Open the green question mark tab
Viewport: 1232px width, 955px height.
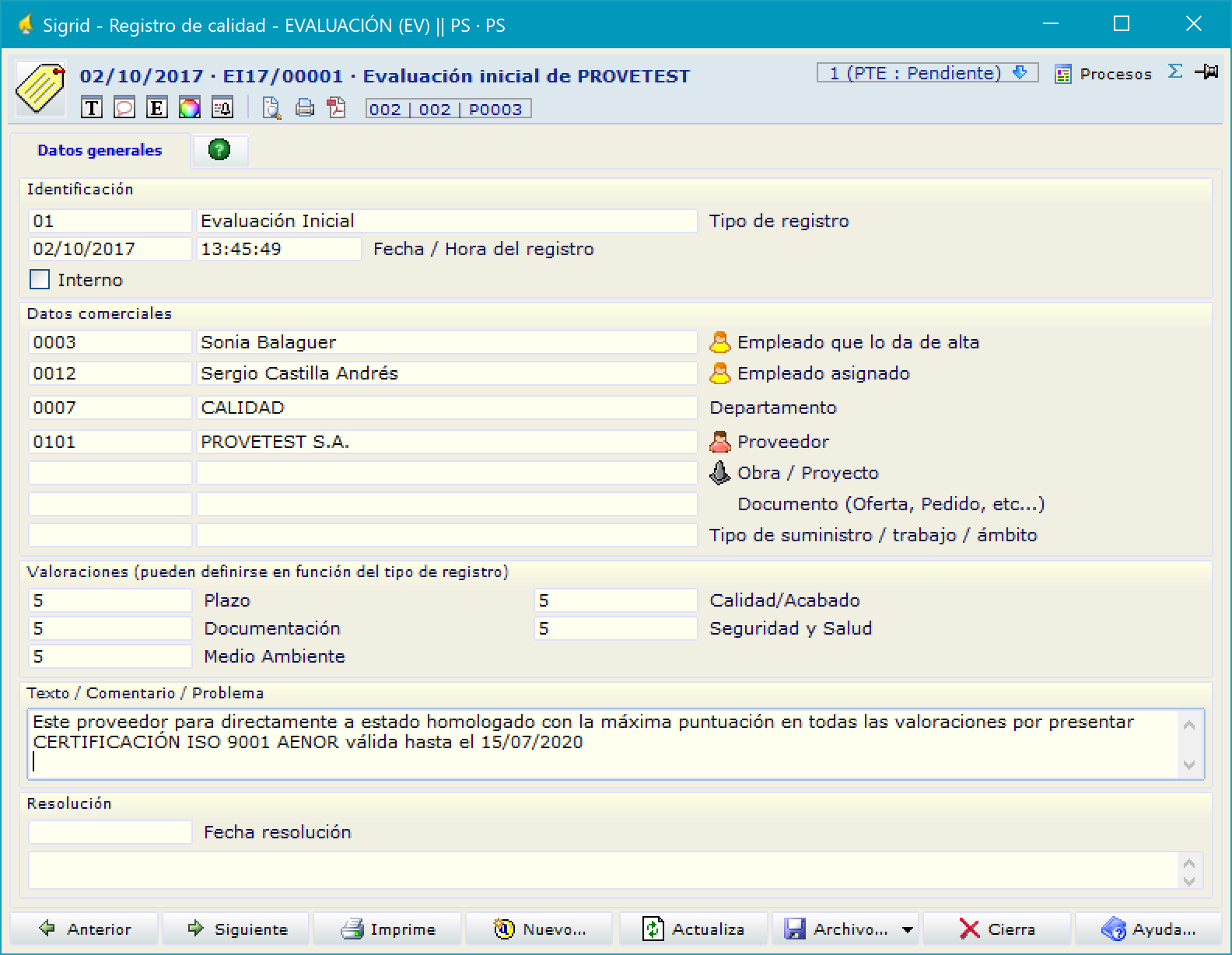click(220, 149)
